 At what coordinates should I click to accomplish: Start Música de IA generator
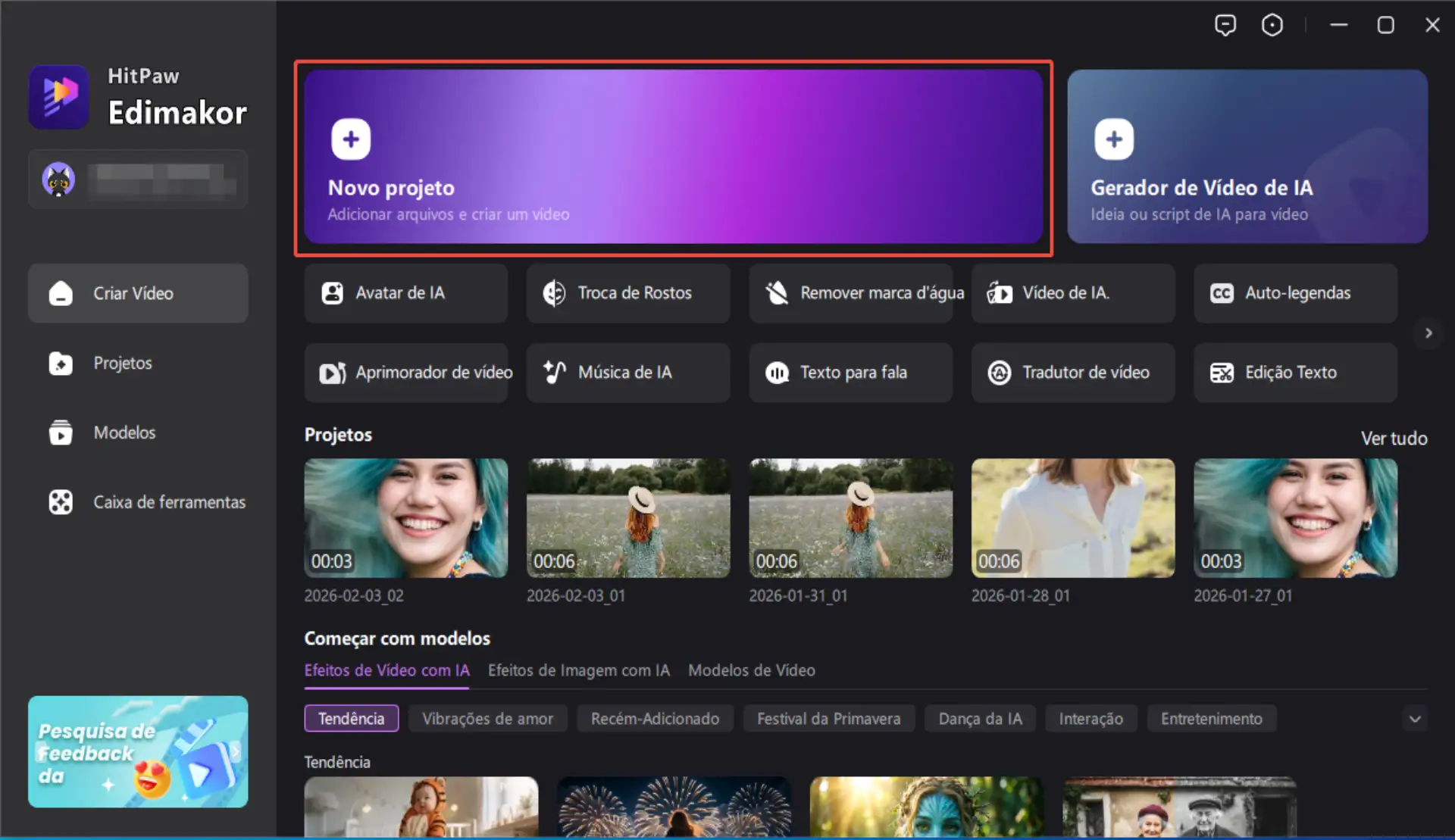click(627, 373)
